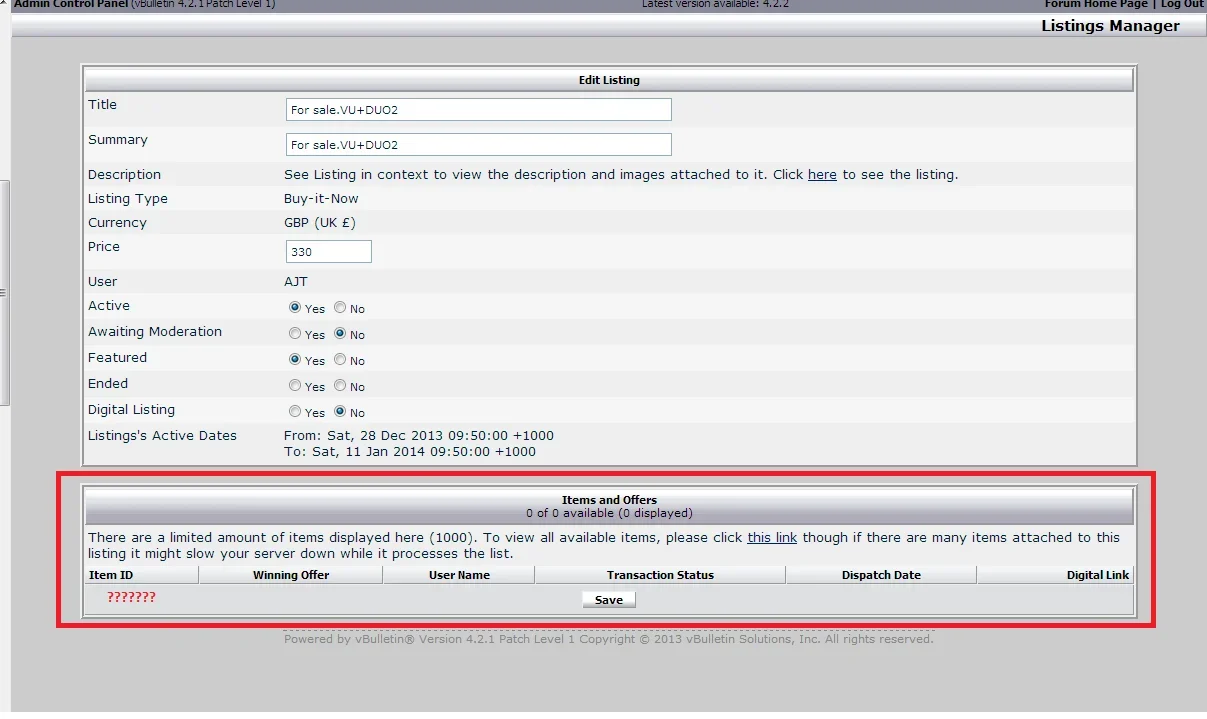
Task: Select No for Digital Listing
Action: [340, 412]
